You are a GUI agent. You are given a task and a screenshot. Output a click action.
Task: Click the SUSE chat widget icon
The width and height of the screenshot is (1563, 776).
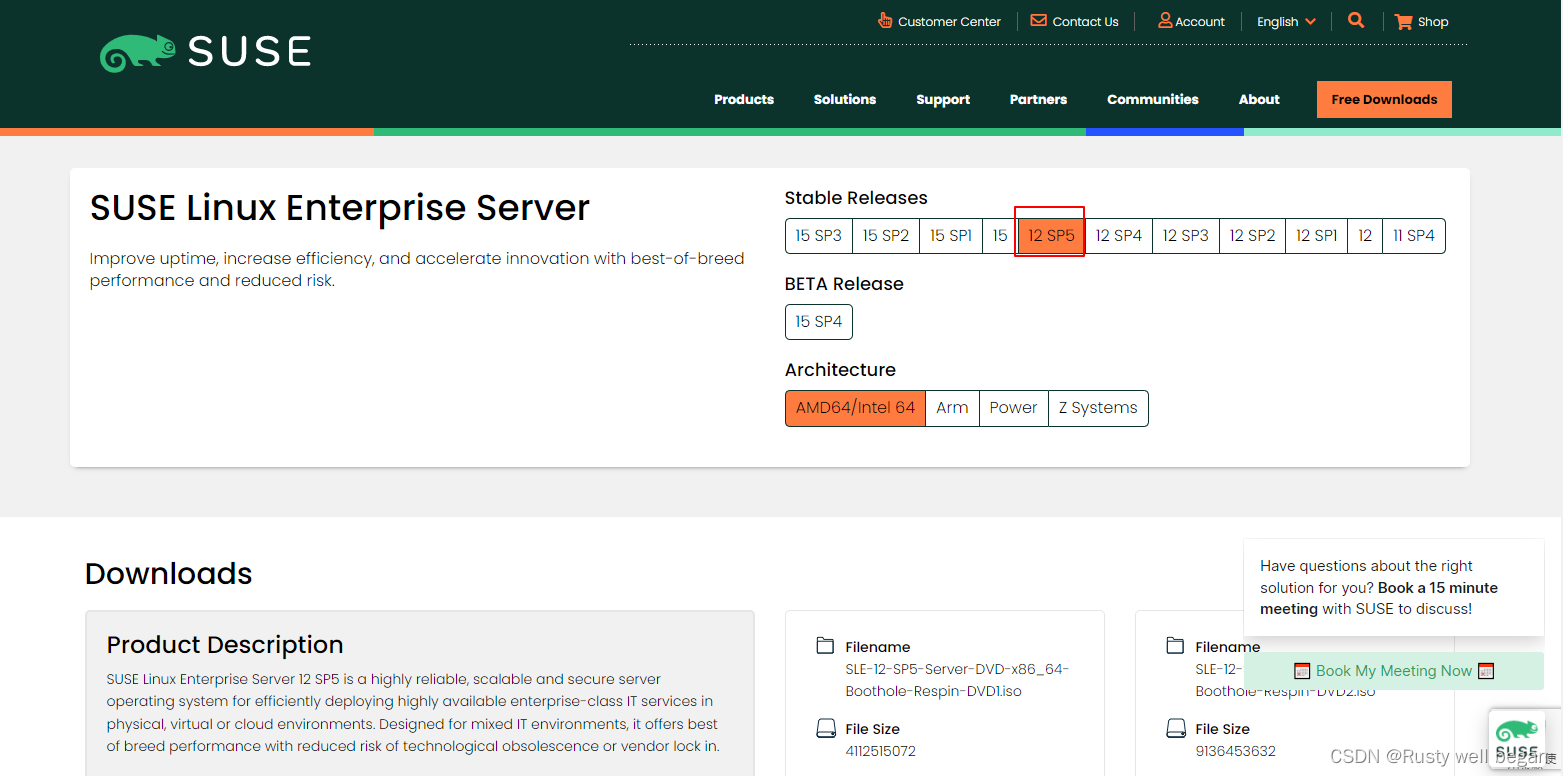click(x=1517, y=740)
